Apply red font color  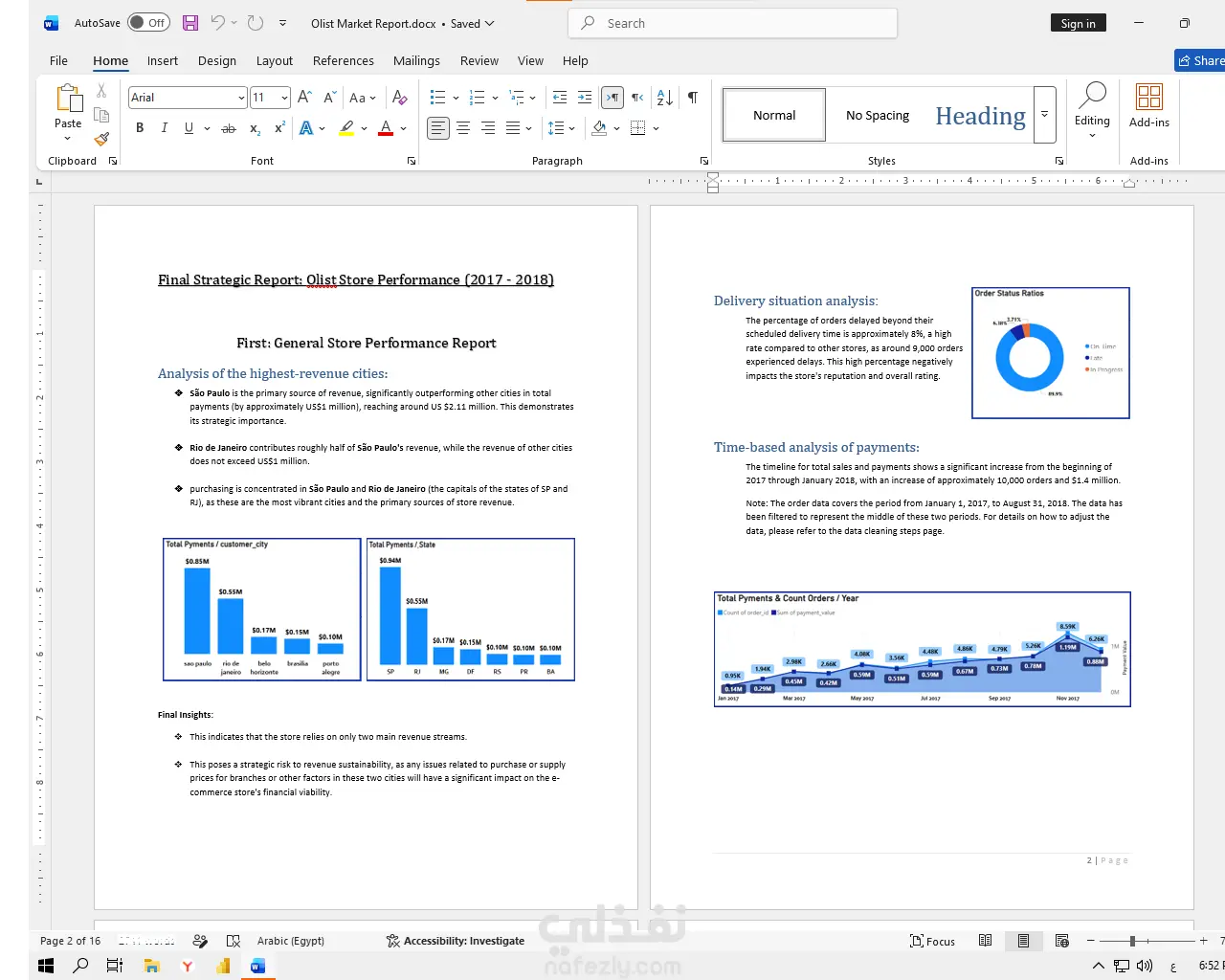(386, 127)
